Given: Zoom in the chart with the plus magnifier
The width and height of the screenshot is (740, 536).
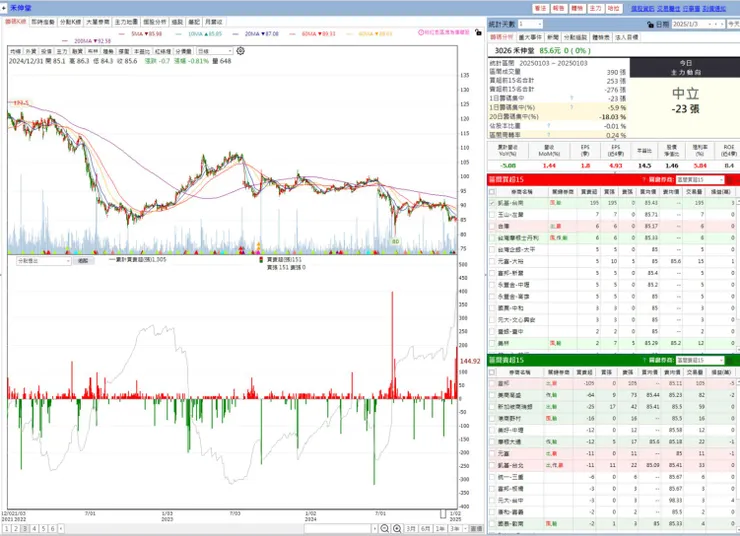Looking at the screenshot, I should coord(397,528).
